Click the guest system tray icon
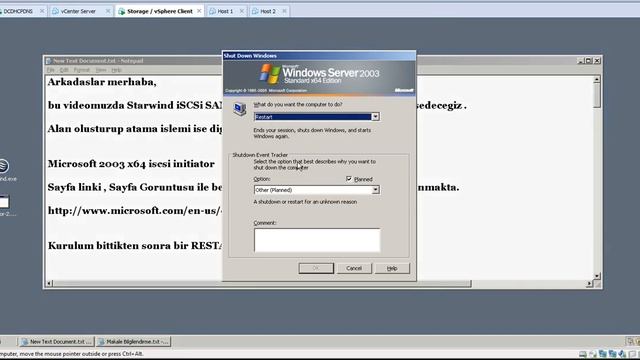Screen dimensions: 640x360 pos(631,341)
